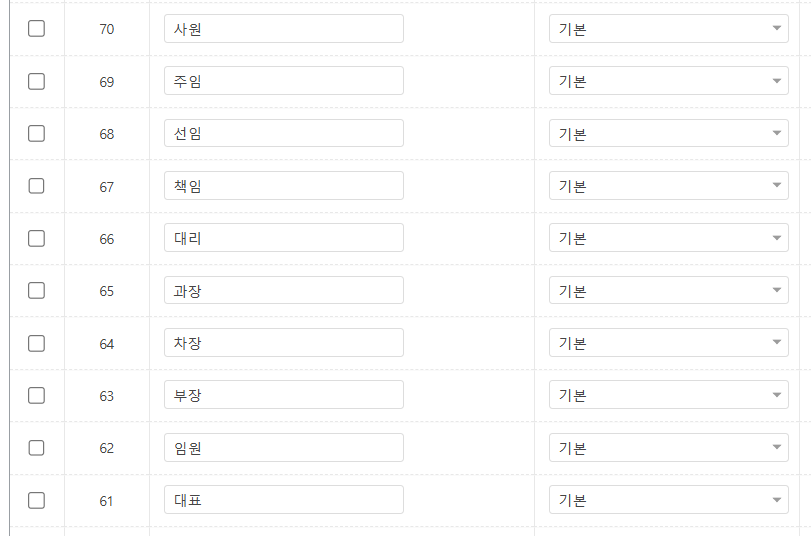The image size is (811, 536).
Task: Click into the 대리 input field
Action: pos(283,238)
